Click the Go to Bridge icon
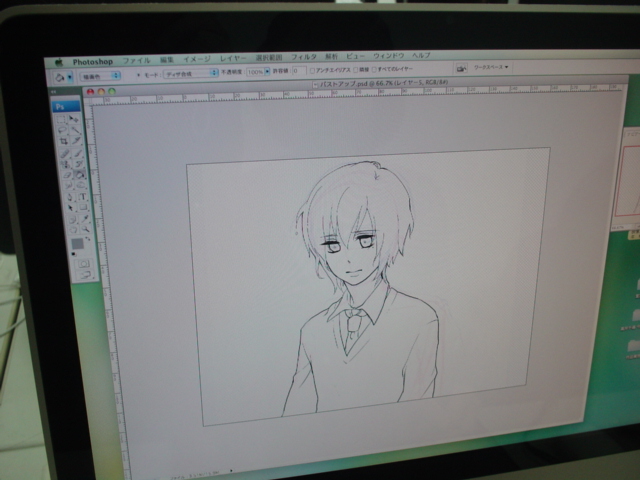 click(461, 68)
